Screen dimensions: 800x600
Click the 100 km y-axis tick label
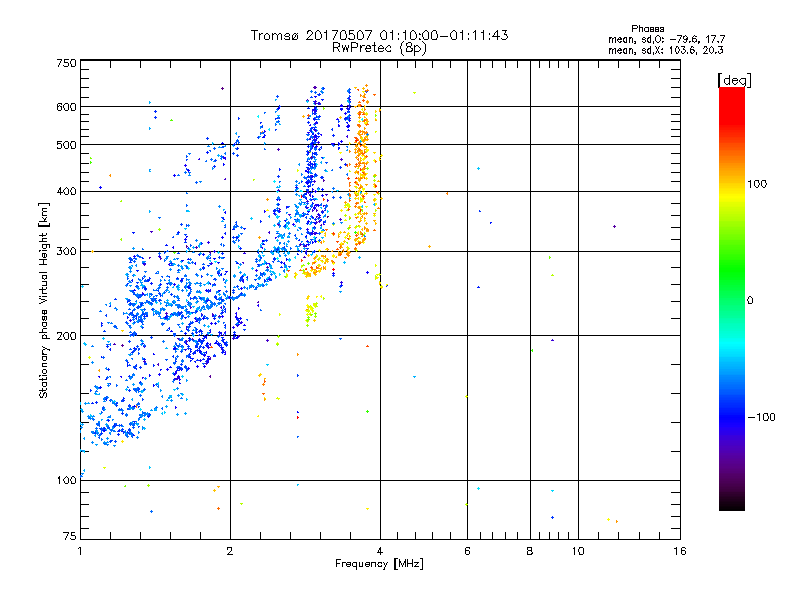[66, 480]
